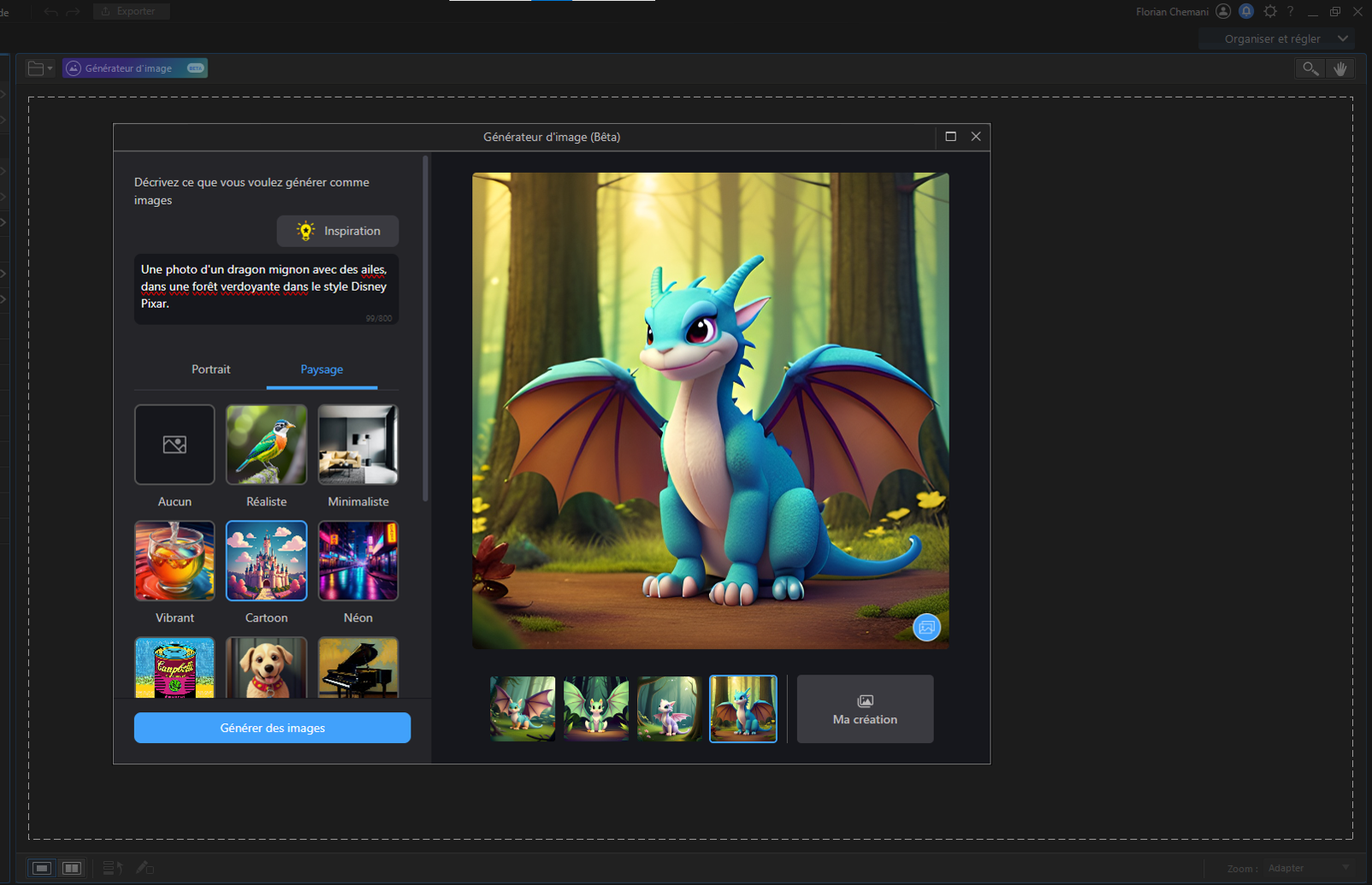
Task: Open the notifications bell
Action: tap(1246, 11)
